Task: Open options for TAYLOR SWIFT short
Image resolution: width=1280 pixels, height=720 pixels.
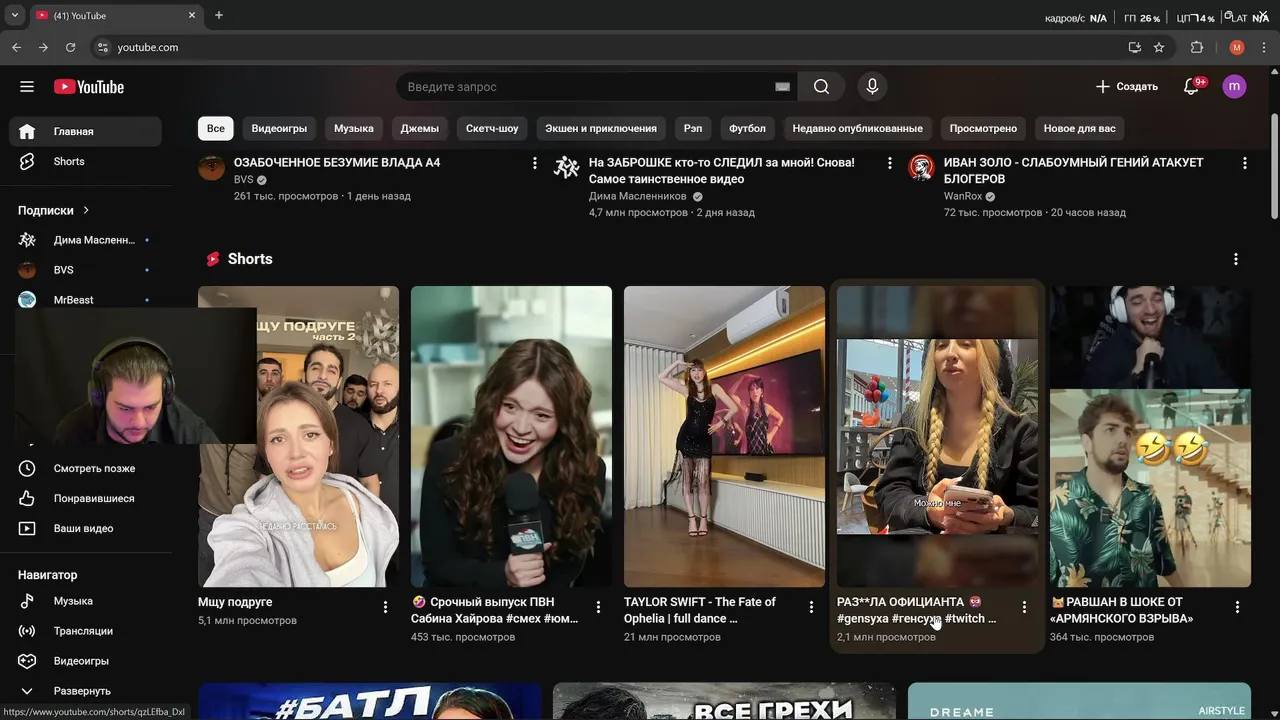Action: (811, 607)
